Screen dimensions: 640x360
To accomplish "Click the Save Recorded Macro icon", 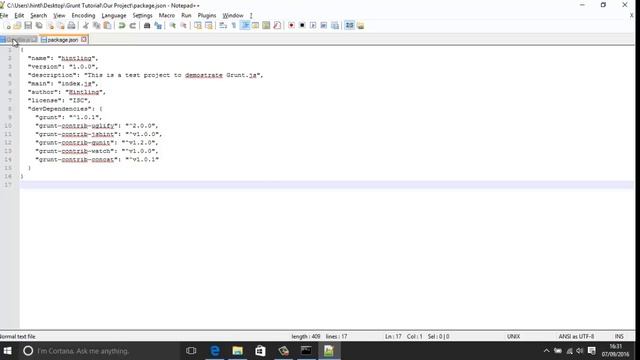I will pos(335,26).
